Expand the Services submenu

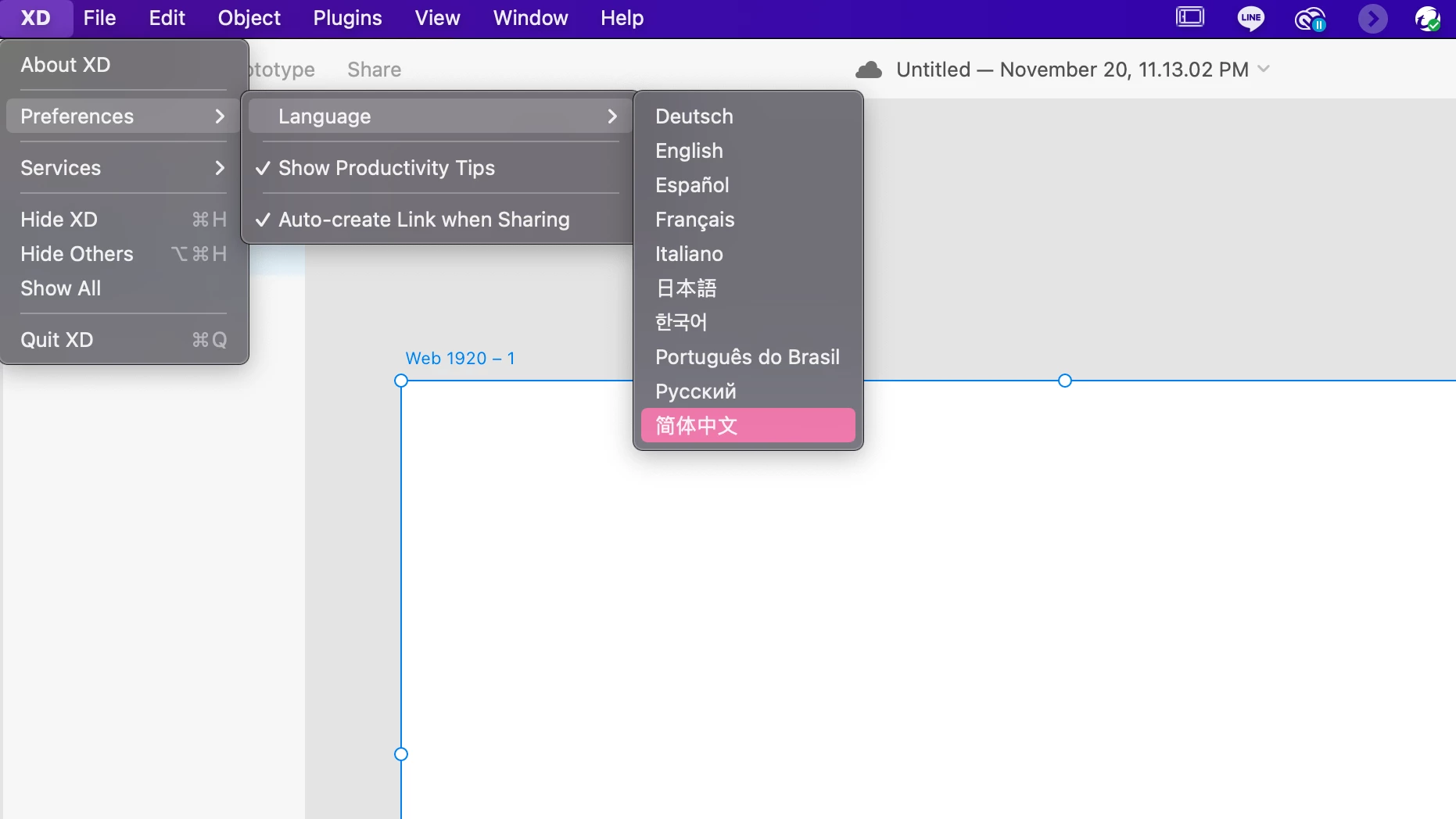tap(124, 168)
